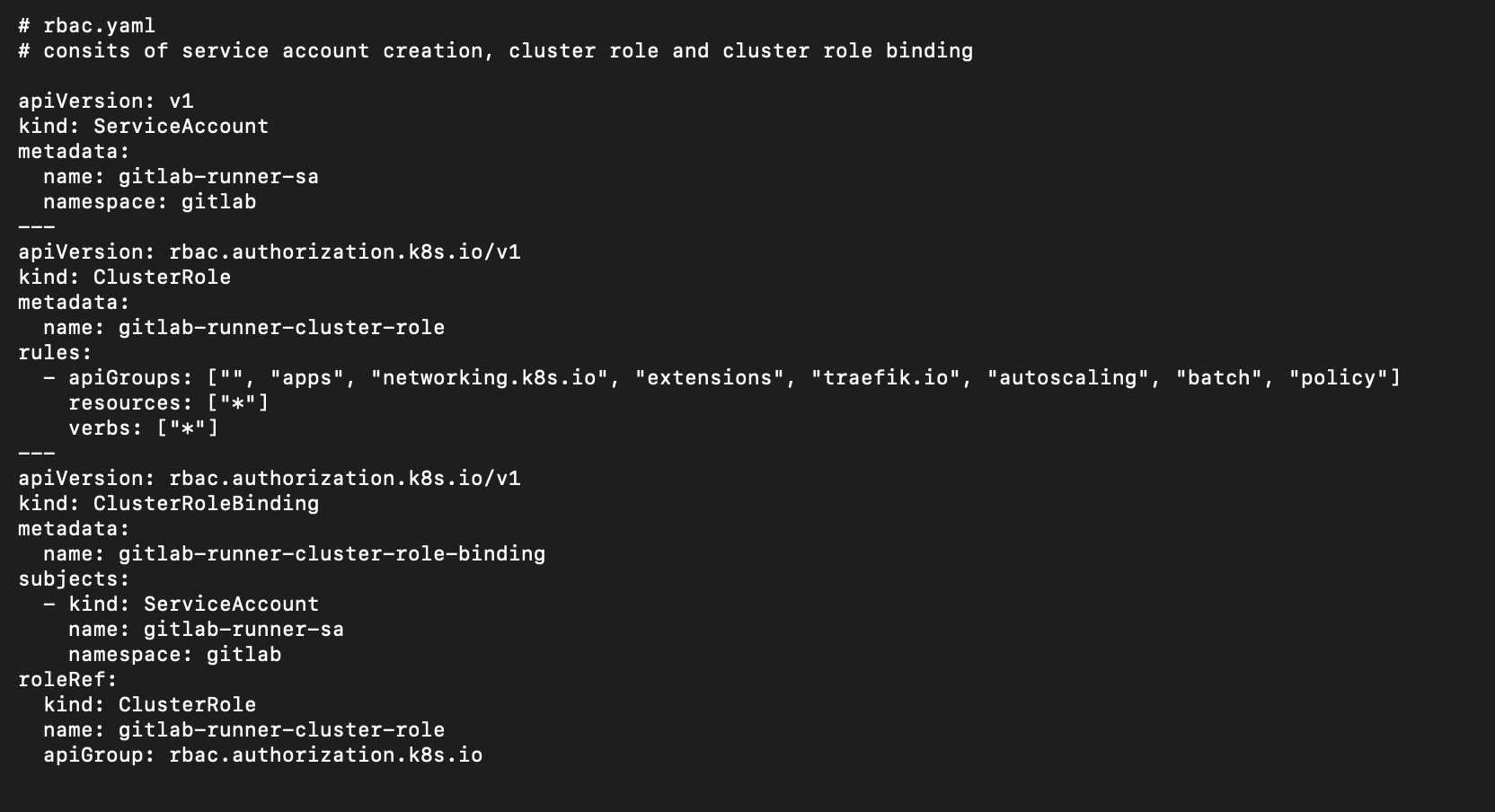Screen dimensions: 1495x812
Task: Click the resources wildcard value line
Action: click(x=168, y=403)
